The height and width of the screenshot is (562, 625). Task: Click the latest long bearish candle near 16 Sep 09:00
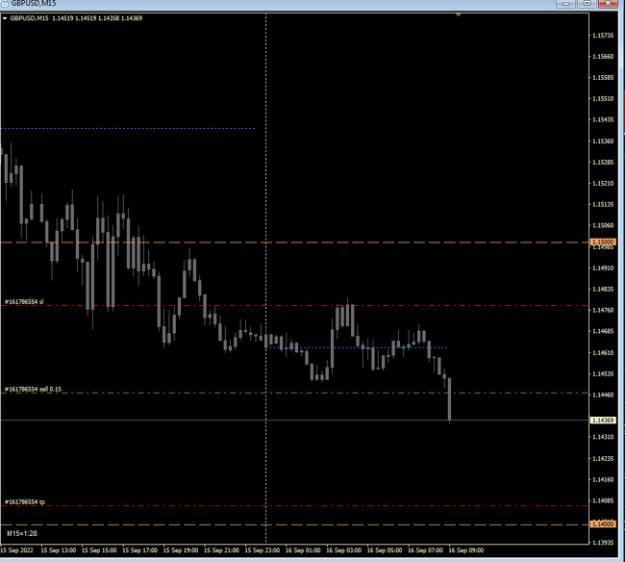click(x=450, y=399)
